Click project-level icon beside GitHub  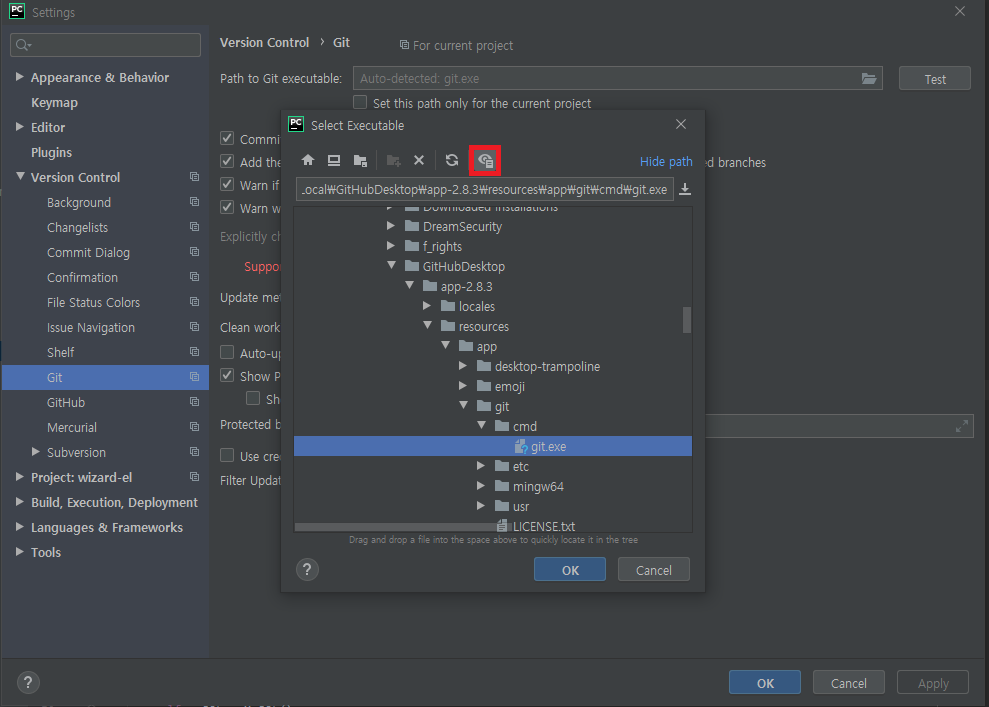tap(194, 402)
